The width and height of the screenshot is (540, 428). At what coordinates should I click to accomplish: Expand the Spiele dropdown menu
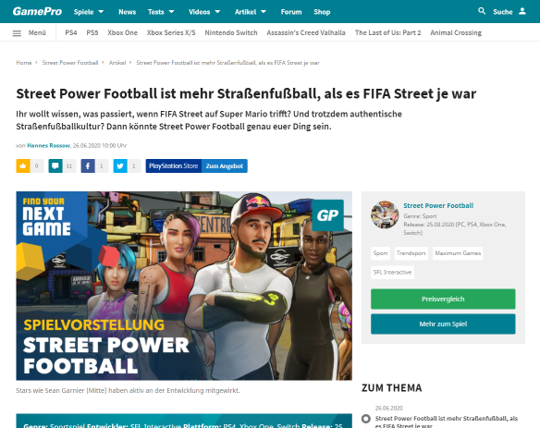click(x=89, y=12)
